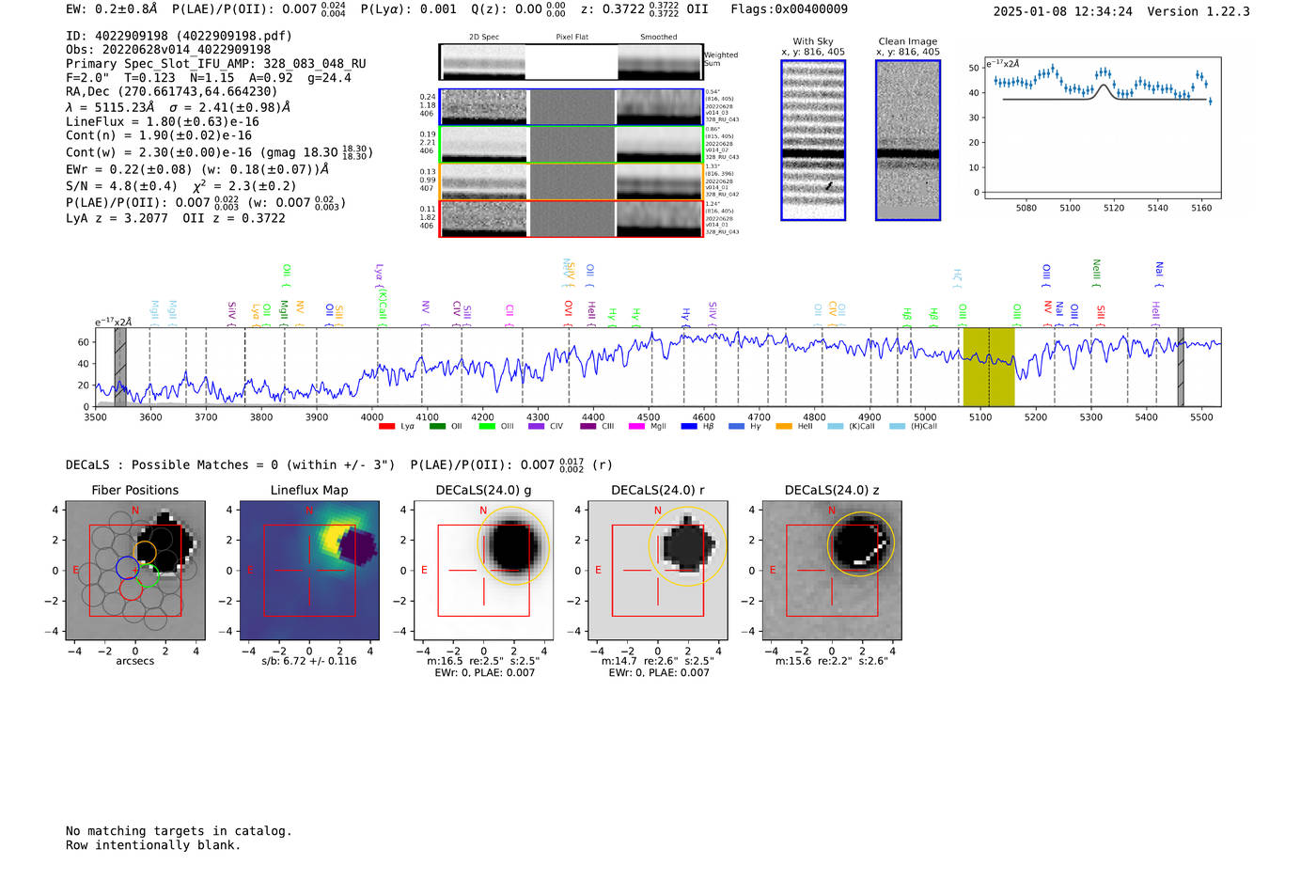The height and width of the screenshot is (896, 1316).
Task: Click the HeII orange legend swatch
Action: (784, 427)
